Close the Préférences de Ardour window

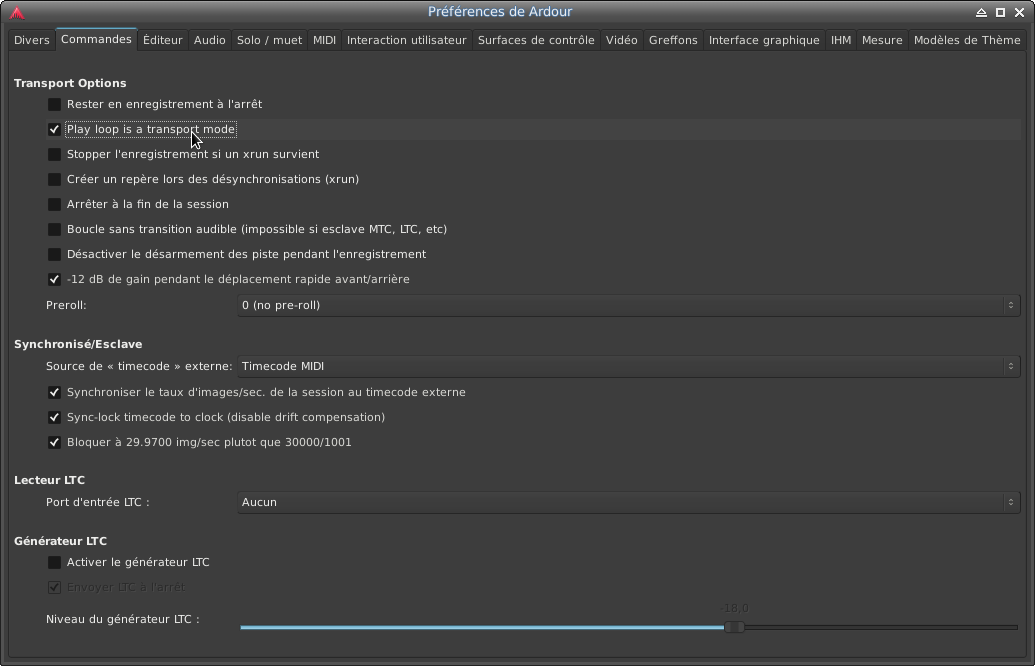pos(1019,13)
